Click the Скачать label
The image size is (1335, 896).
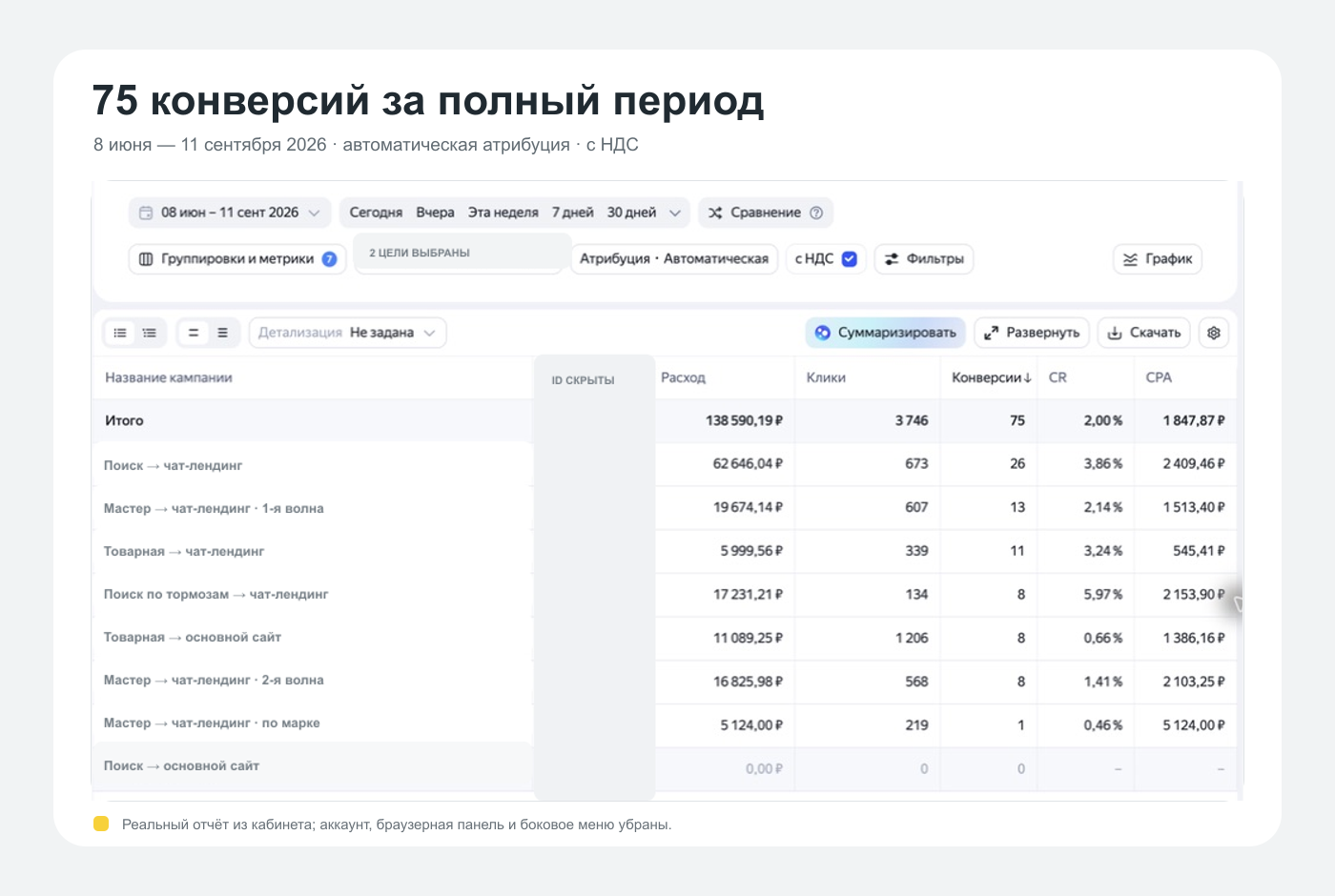pyautogui.click(x=1155, y=333)
